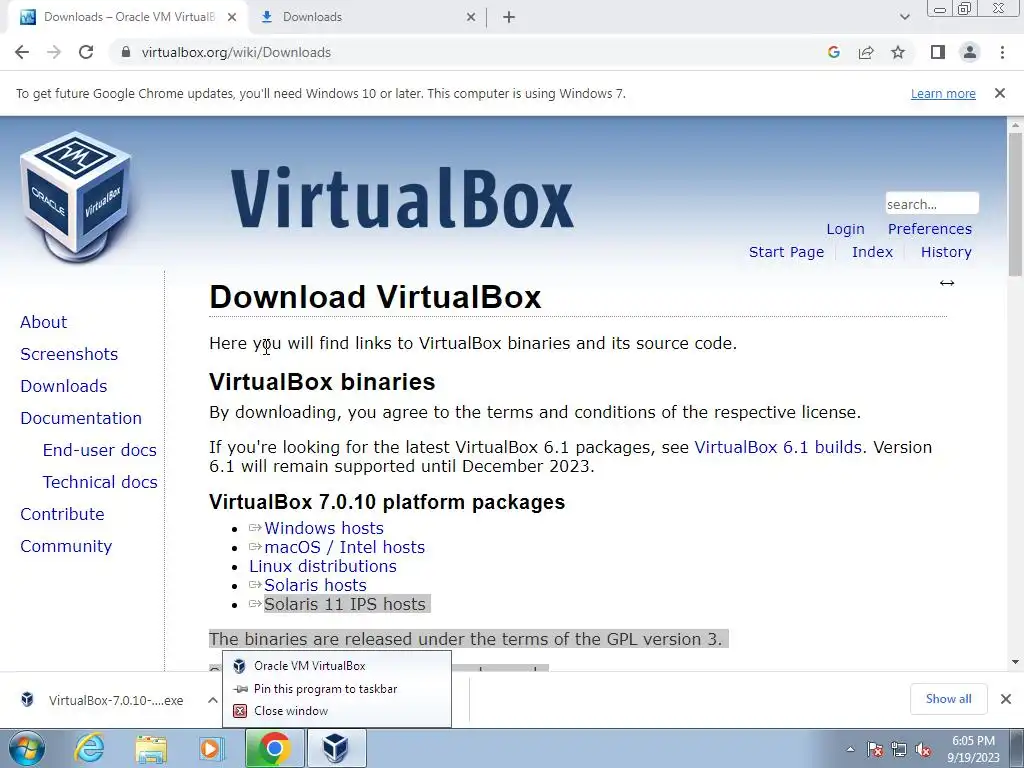Open the Chrome side panel icon

coord(938,52)
